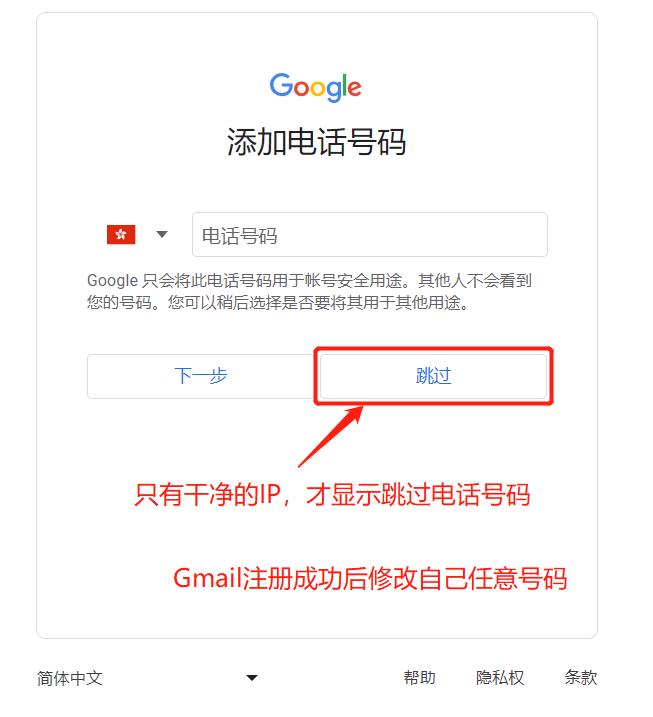Open the 隐私权 link
This screenshot has height=717, width=653.
pyautogui.click(x=500, y=678)
